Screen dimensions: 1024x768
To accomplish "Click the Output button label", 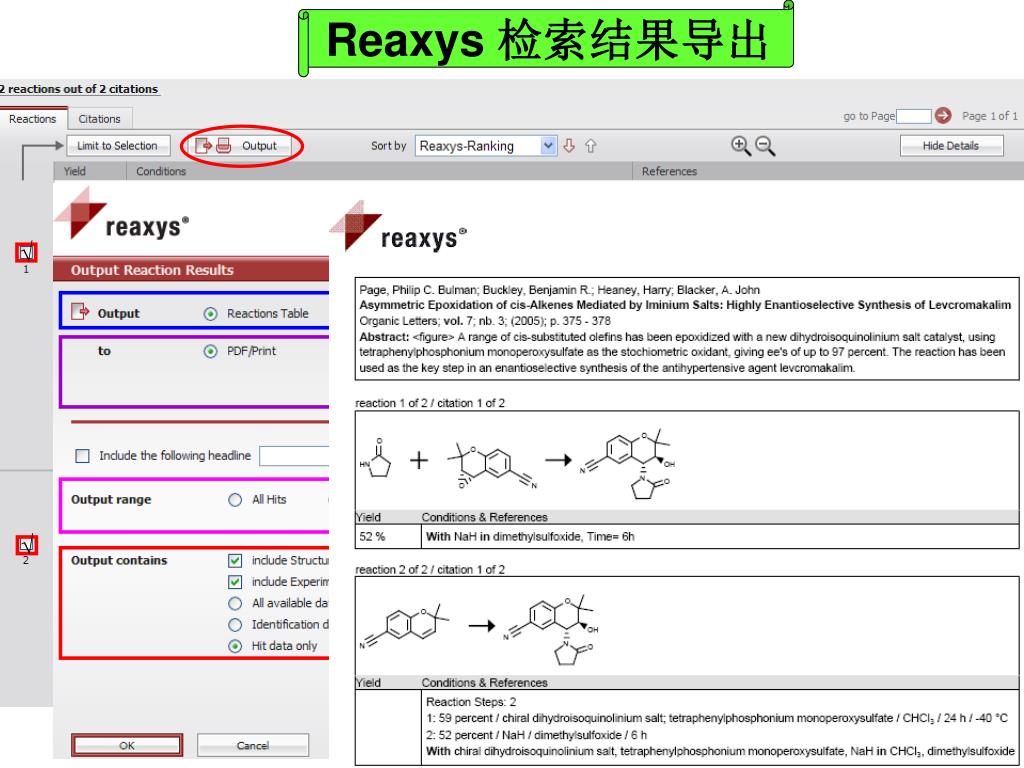I will point(259,146).
